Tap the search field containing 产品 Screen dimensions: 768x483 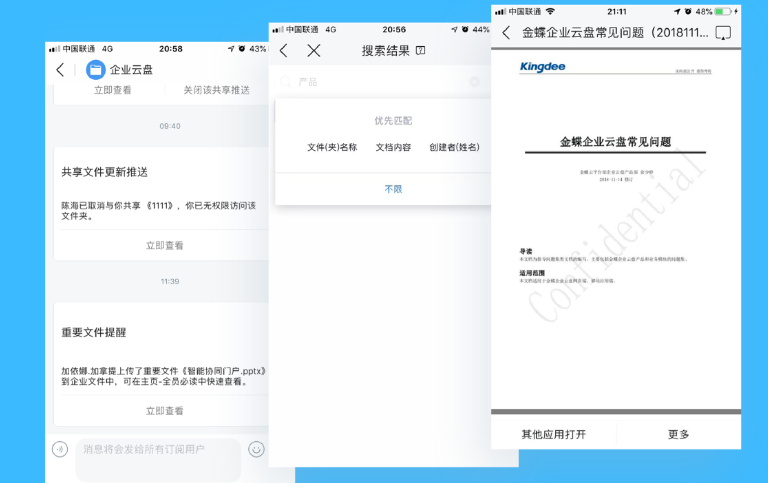coord(383,82)
